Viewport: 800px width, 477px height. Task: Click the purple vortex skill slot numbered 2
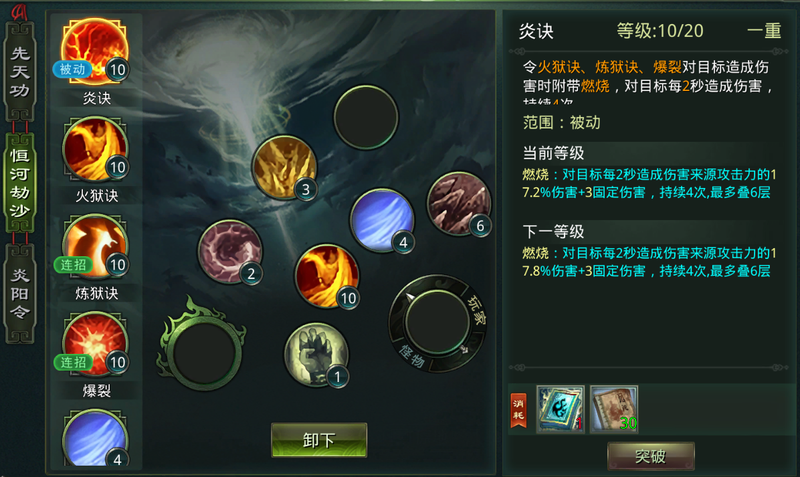click(x=230, y=252)
